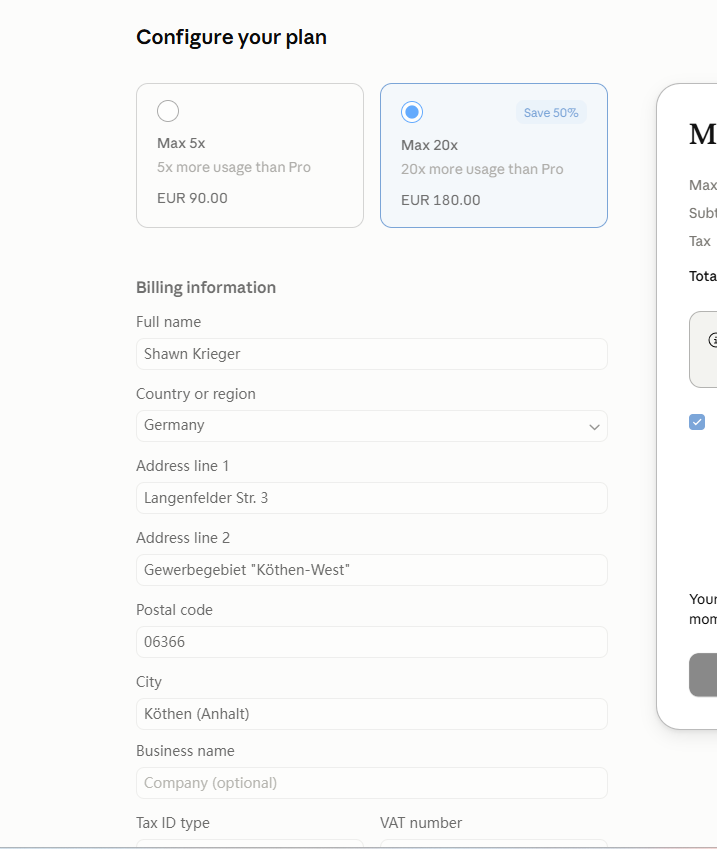
Task: Click the chevron arrow in Germany dropdown
Action: point(594,427)
